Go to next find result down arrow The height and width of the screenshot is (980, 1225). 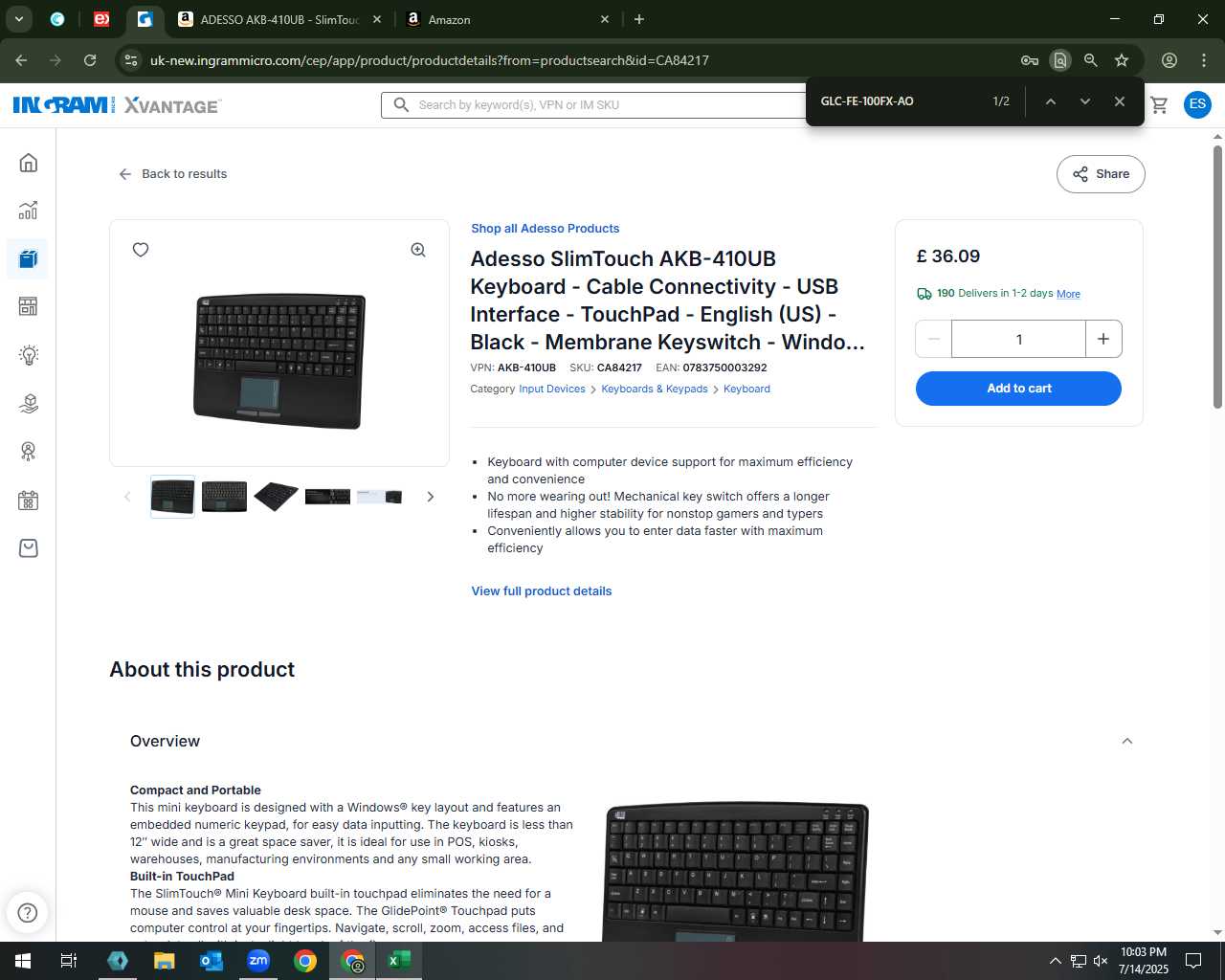1085,101
